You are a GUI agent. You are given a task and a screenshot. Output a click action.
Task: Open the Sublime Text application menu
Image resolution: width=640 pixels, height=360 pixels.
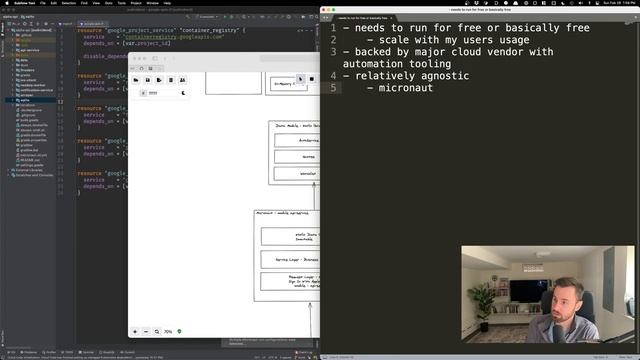24,3
